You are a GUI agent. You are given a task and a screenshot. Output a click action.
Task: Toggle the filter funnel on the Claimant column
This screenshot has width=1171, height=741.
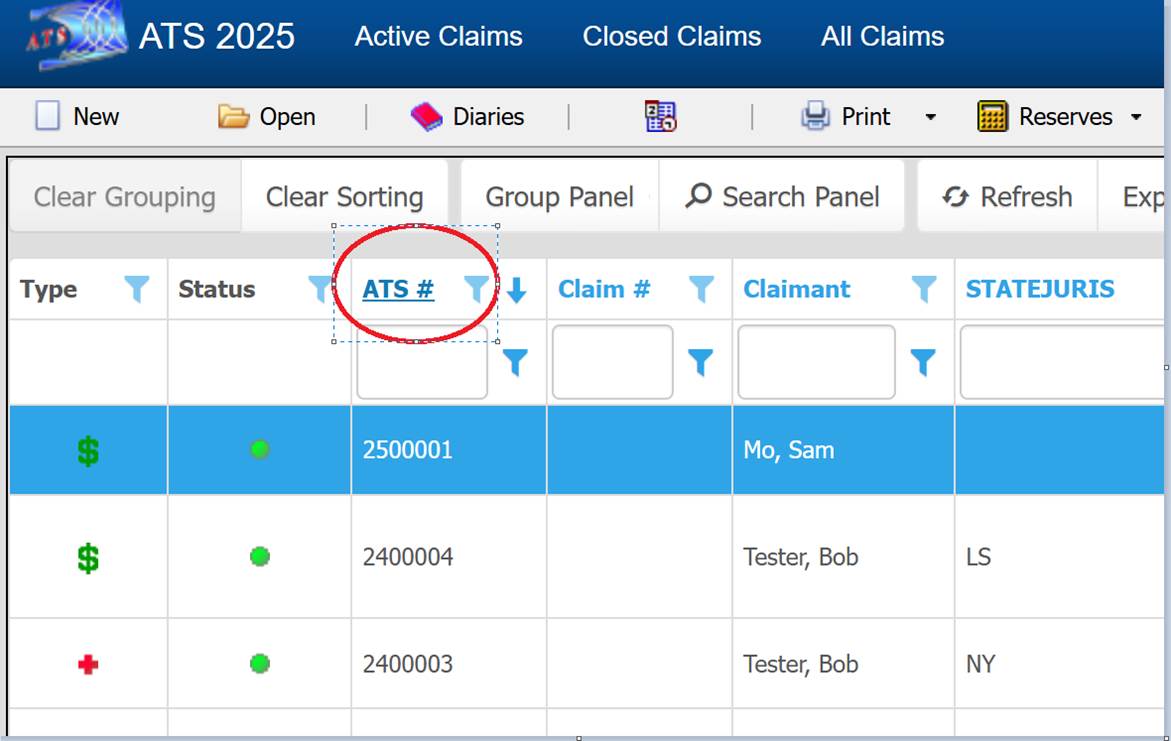point(922,289)
